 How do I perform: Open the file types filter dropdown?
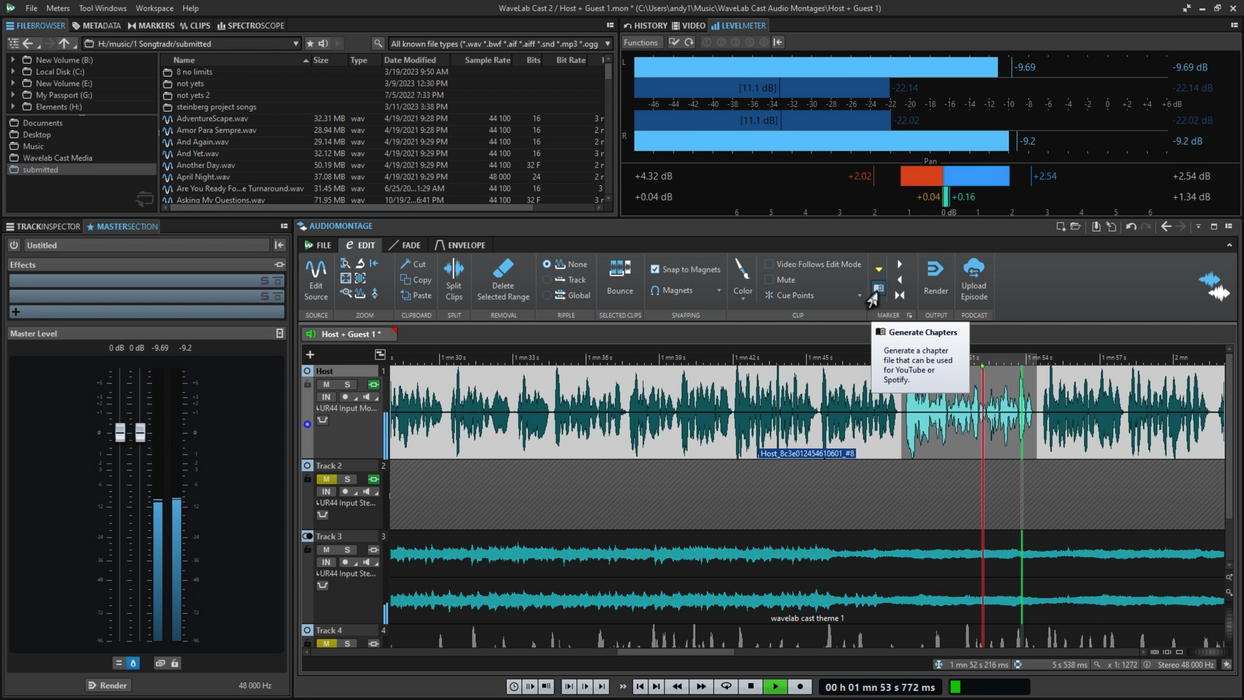607,44
